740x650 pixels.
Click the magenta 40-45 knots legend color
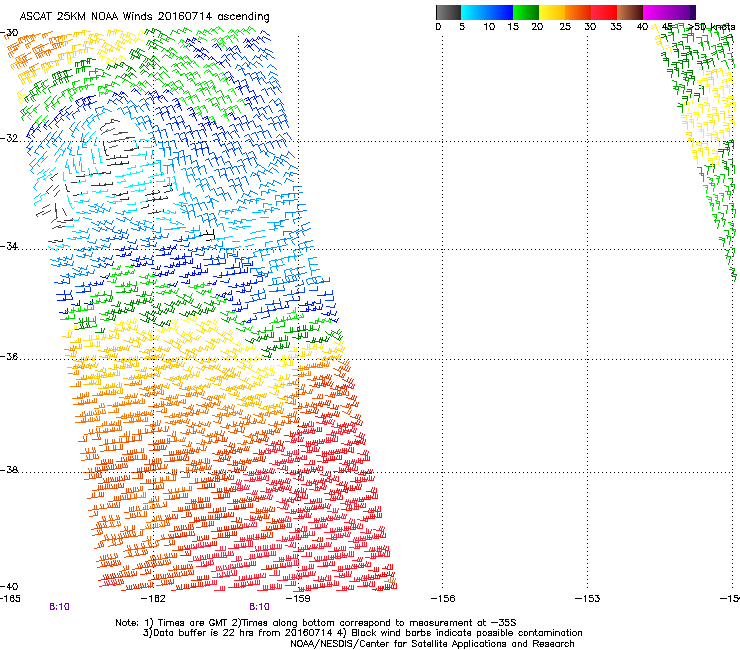click(656, 12)
